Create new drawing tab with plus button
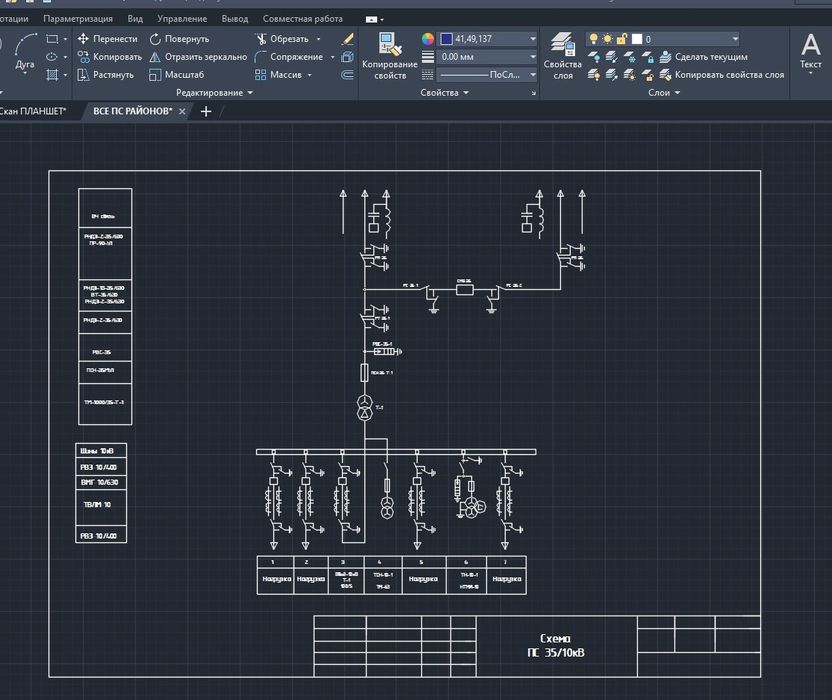832x700 pixels. click(206, 111)
